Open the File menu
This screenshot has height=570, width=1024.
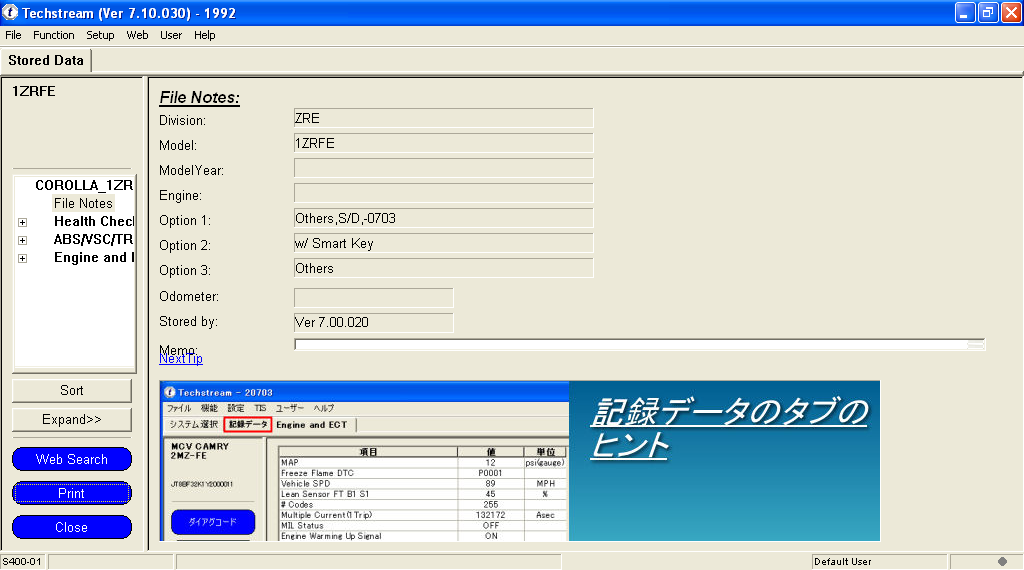click(13, 35)
